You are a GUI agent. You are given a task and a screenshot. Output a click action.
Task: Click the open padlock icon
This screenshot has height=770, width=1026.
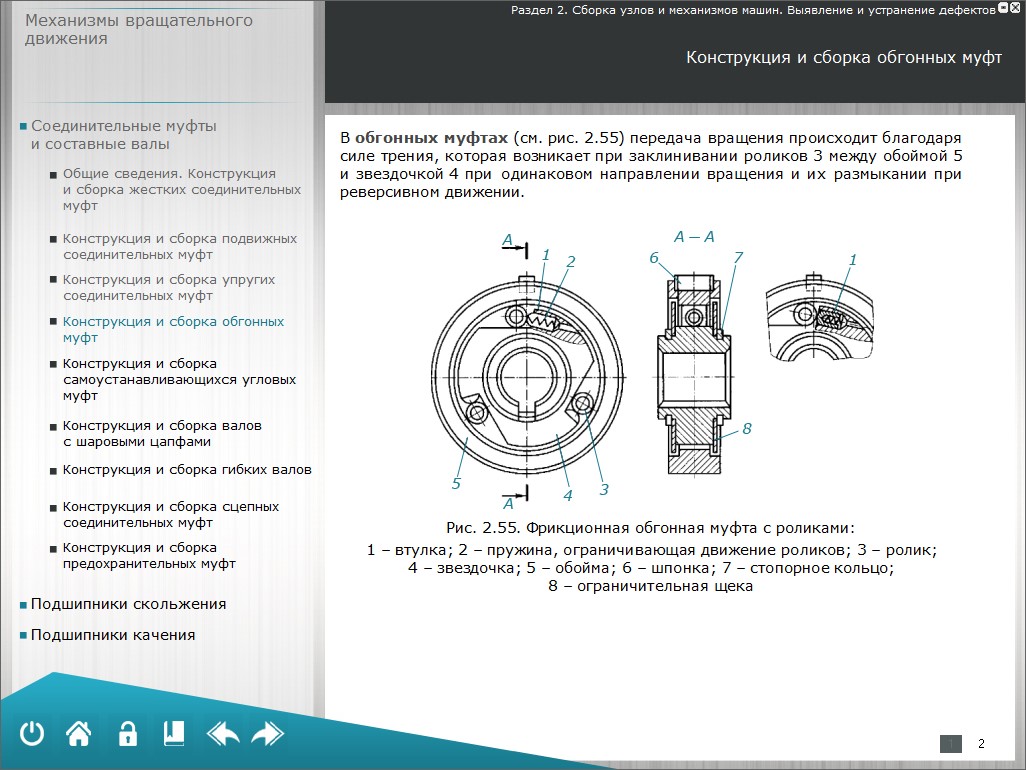click(127, 734)
